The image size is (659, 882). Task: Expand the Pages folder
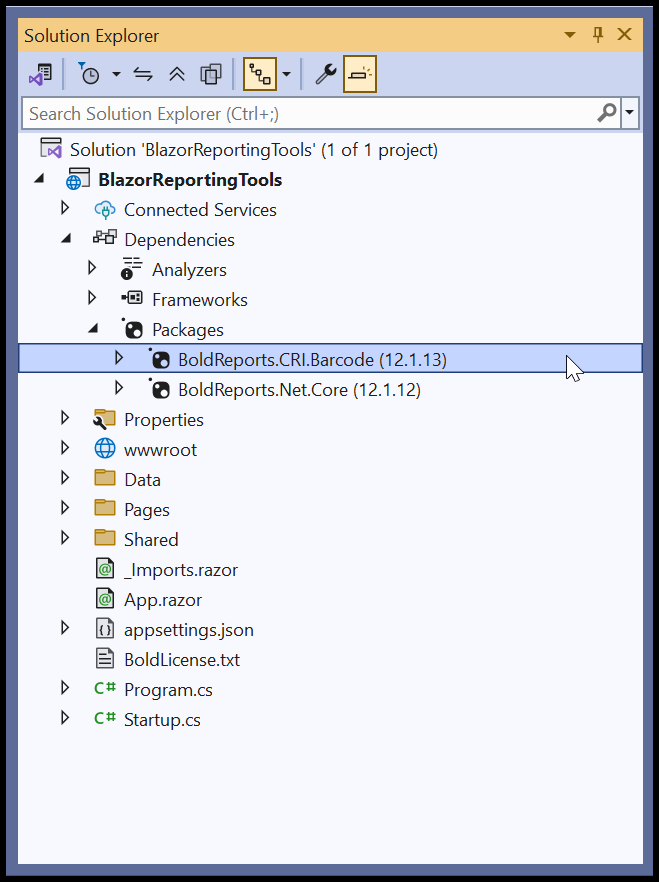point(65,507)
